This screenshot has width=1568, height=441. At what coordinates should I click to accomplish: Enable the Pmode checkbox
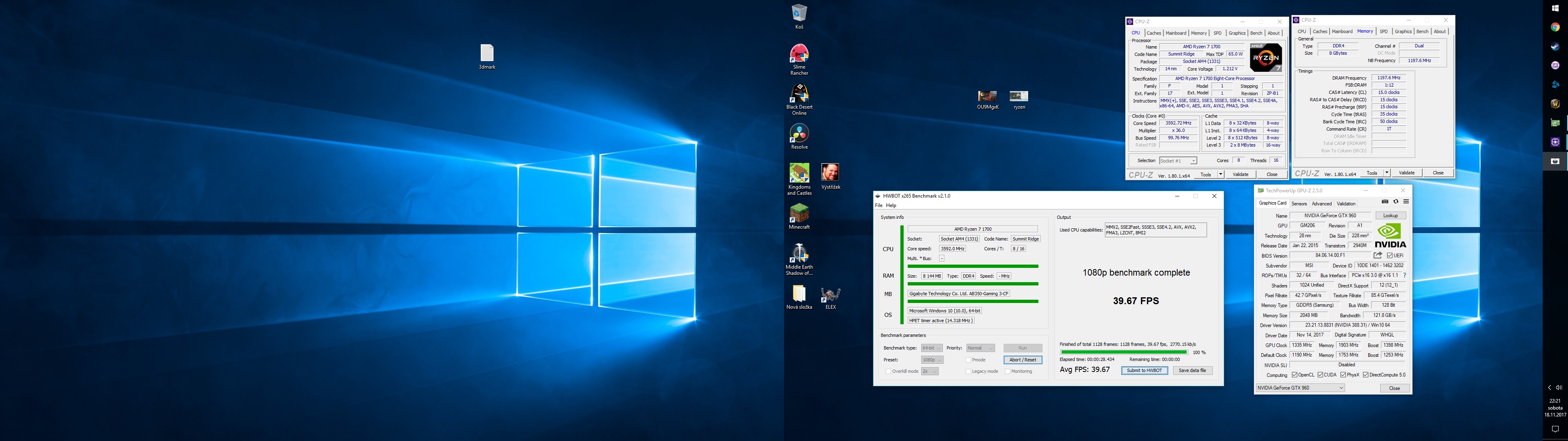pyautogui.click(x=969, y=360)
